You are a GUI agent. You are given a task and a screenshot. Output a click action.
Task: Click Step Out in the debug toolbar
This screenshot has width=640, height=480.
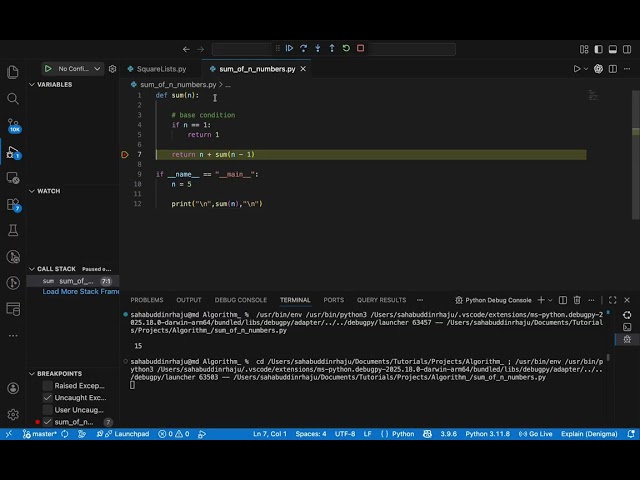[332, 48]
